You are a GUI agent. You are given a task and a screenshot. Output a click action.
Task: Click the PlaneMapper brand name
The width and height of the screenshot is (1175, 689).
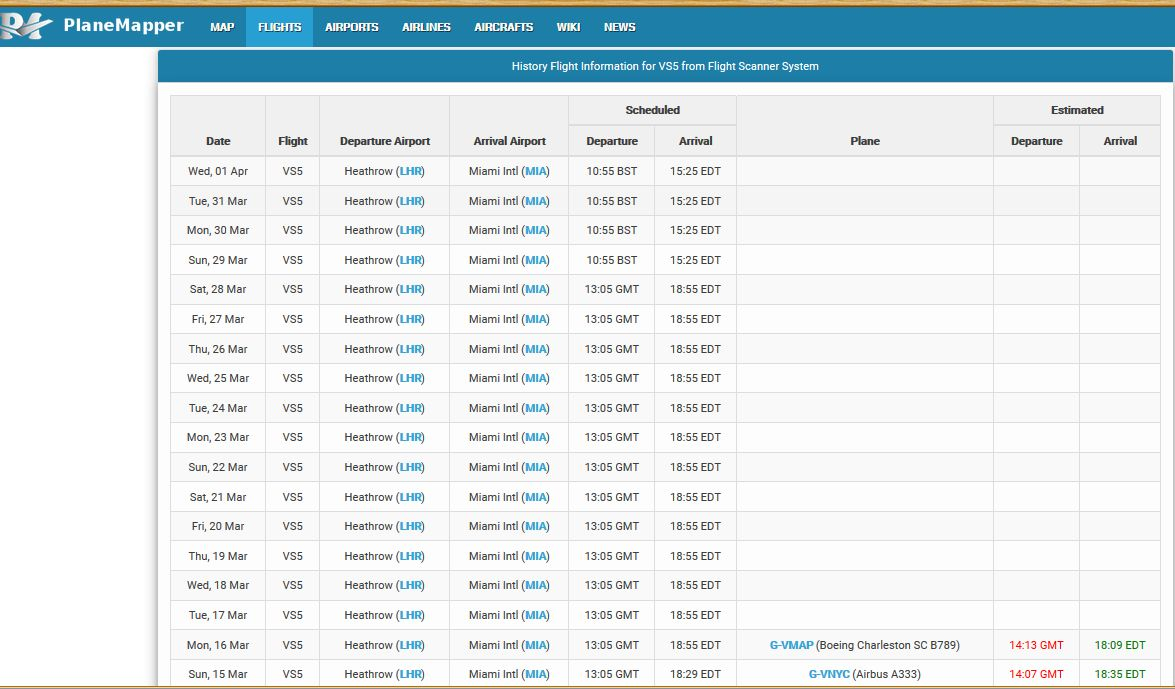124,25
